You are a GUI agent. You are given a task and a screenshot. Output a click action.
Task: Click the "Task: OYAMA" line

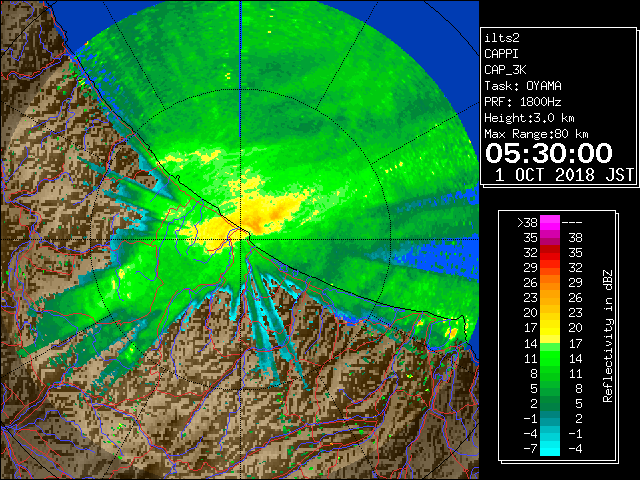point(523,86)
